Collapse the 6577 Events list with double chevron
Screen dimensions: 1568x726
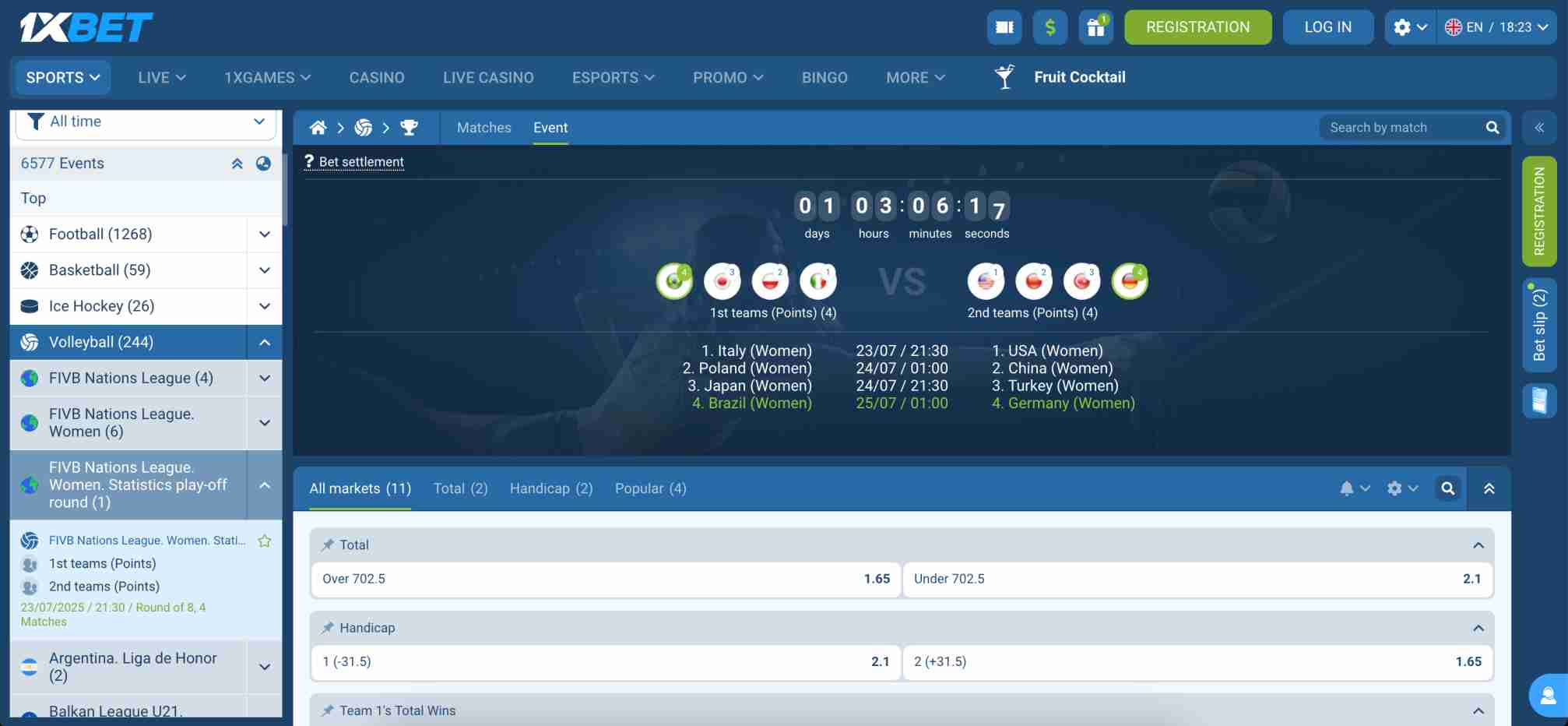237,164
